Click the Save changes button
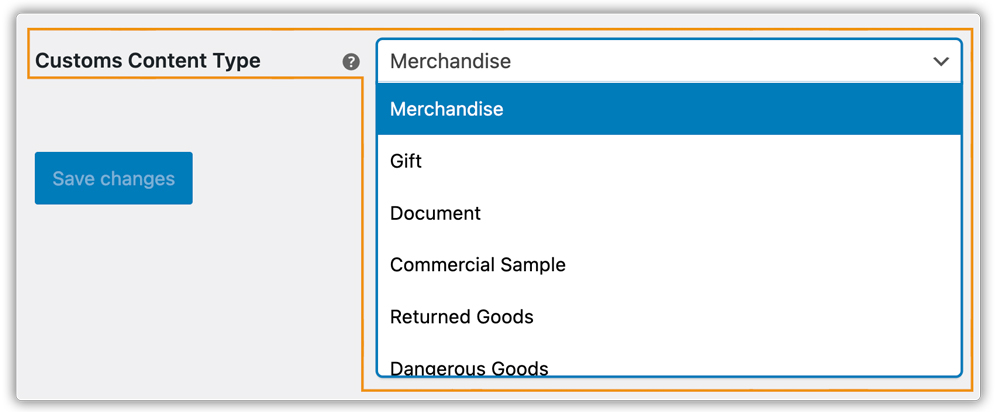The image size is (1000, 412). pos(113,179)
